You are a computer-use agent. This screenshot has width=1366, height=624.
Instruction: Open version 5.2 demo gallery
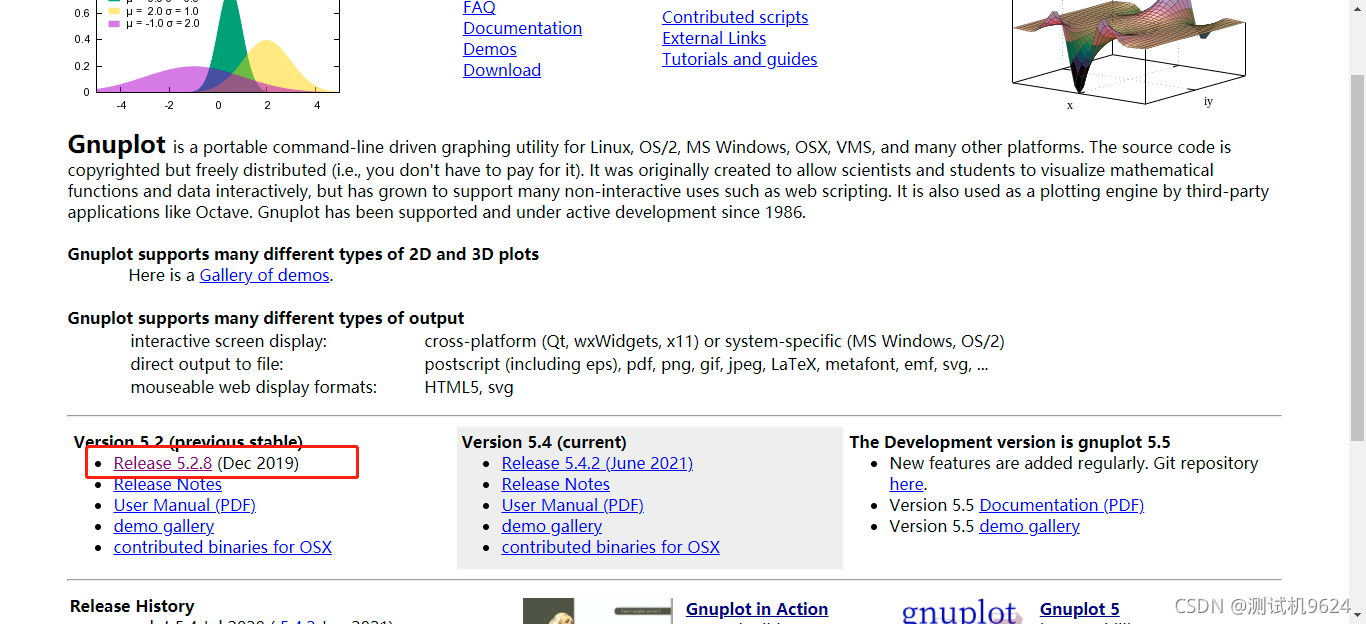tap(164, 526)
